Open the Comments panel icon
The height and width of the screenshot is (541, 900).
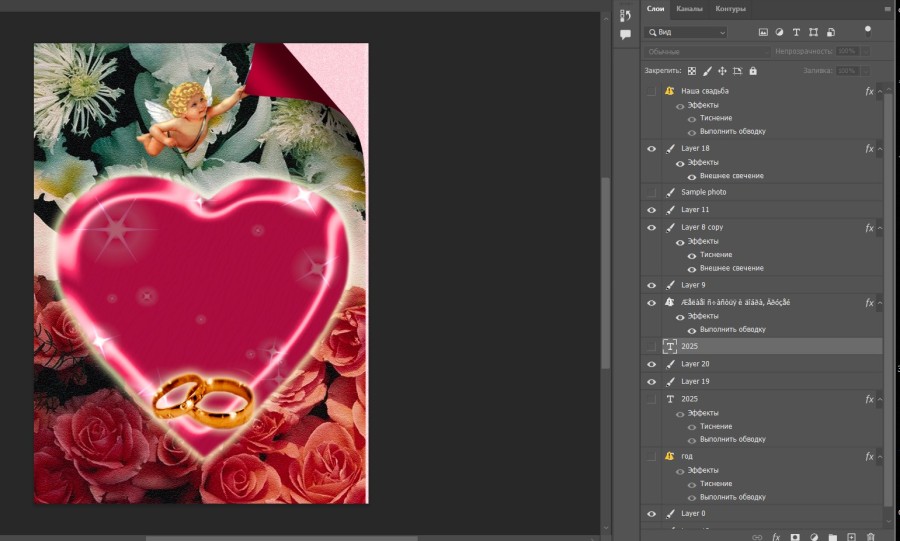coord(626,34)
